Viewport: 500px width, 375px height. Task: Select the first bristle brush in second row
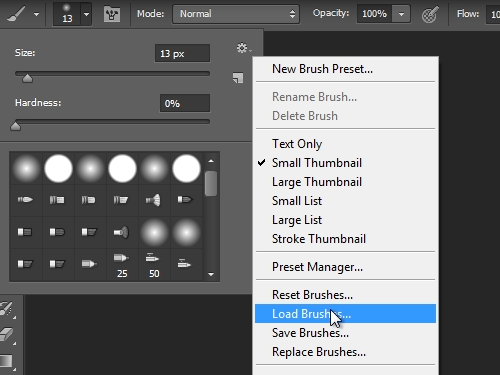(x=25, y=200)
